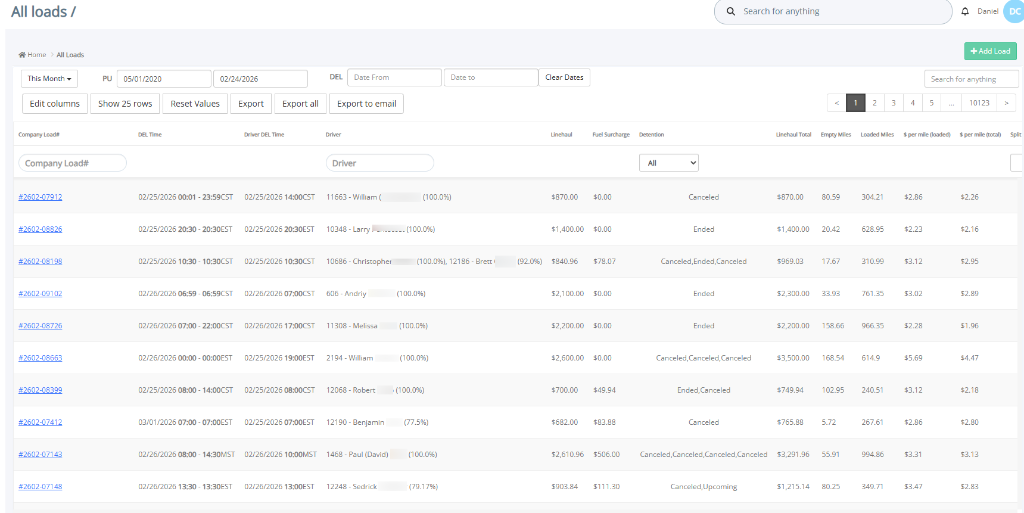Click All Loads breadcrumb text
Screen dimensions: 1024x513
[x=70, y=55]
